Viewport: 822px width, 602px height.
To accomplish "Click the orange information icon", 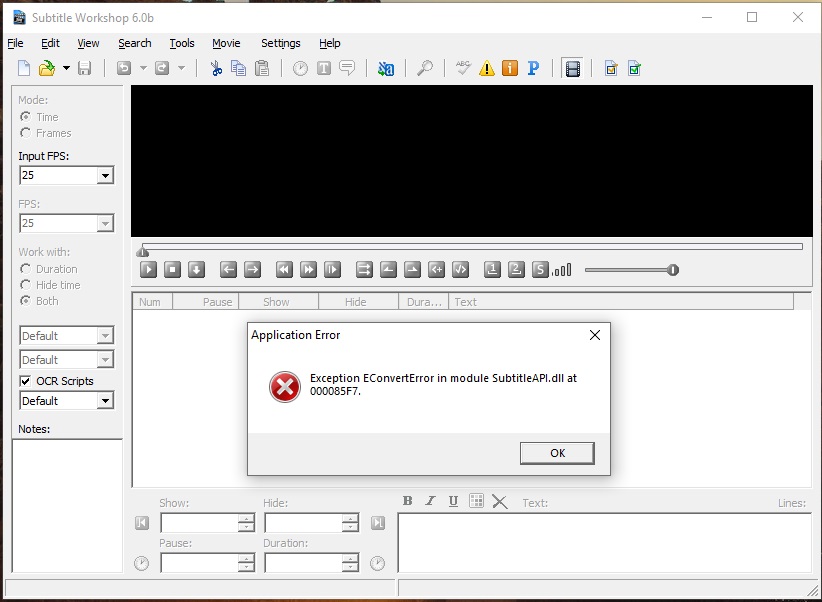I will (510, 68).
